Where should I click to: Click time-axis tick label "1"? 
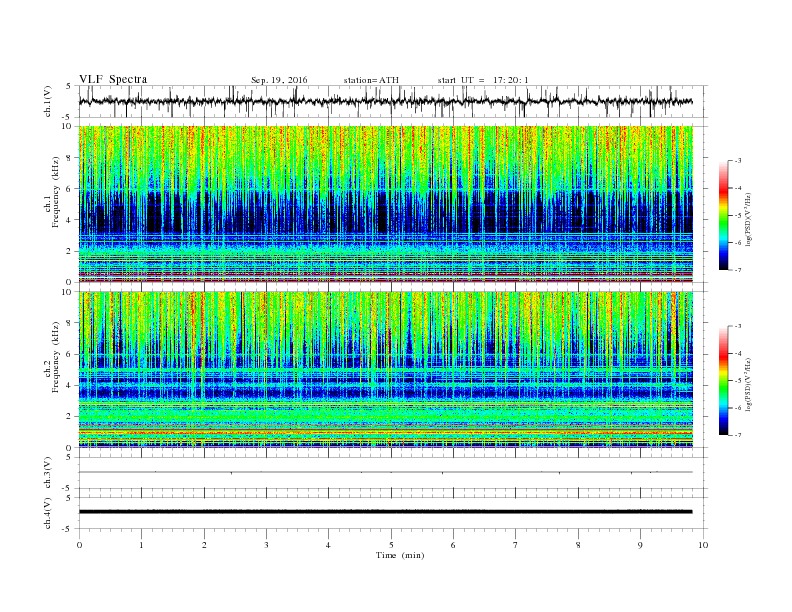[141, 545]
